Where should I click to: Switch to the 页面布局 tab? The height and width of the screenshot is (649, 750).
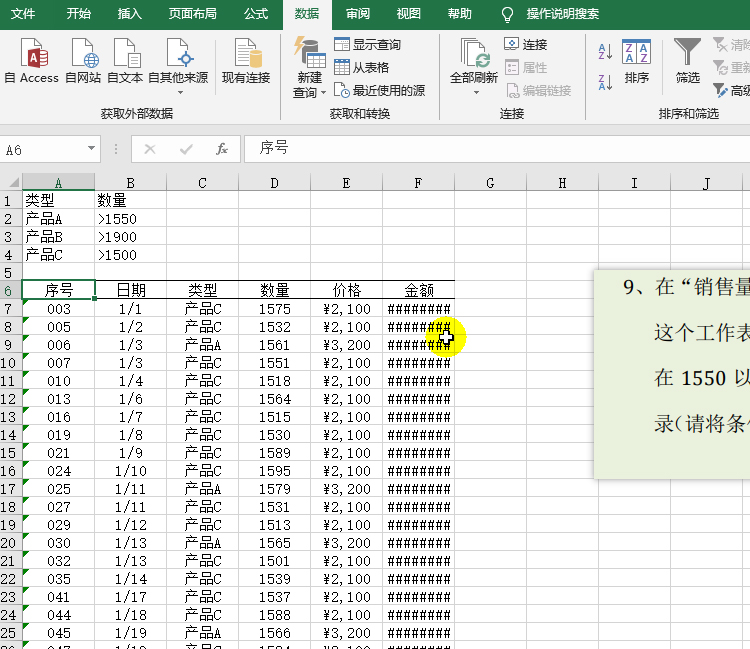tap(192, 14)
